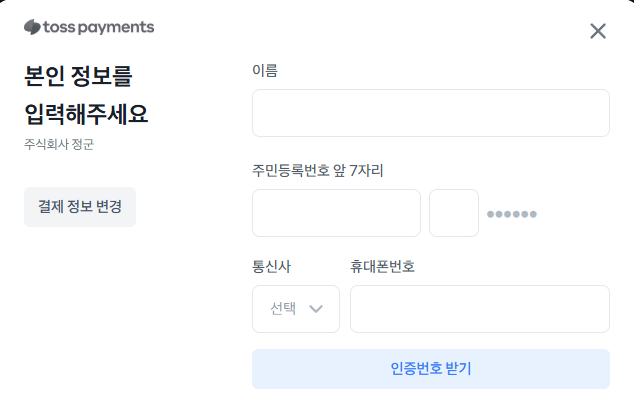The width and height of the screenshot is (634, 417).
Task: Click the "toss payments" brand wordmark
Action: [98, 27]
